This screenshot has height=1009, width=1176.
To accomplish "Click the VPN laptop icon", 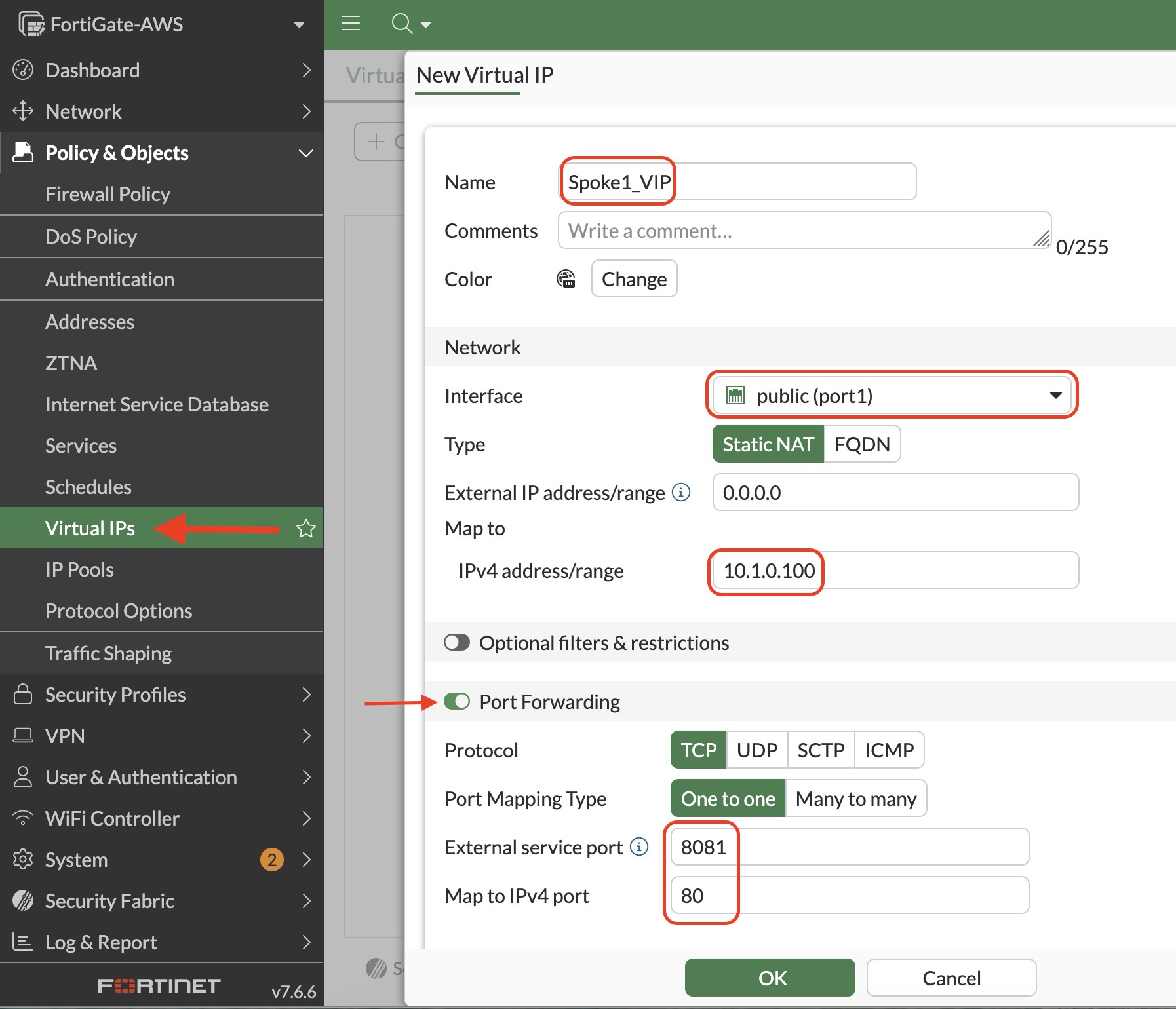I will click(23, 736).
